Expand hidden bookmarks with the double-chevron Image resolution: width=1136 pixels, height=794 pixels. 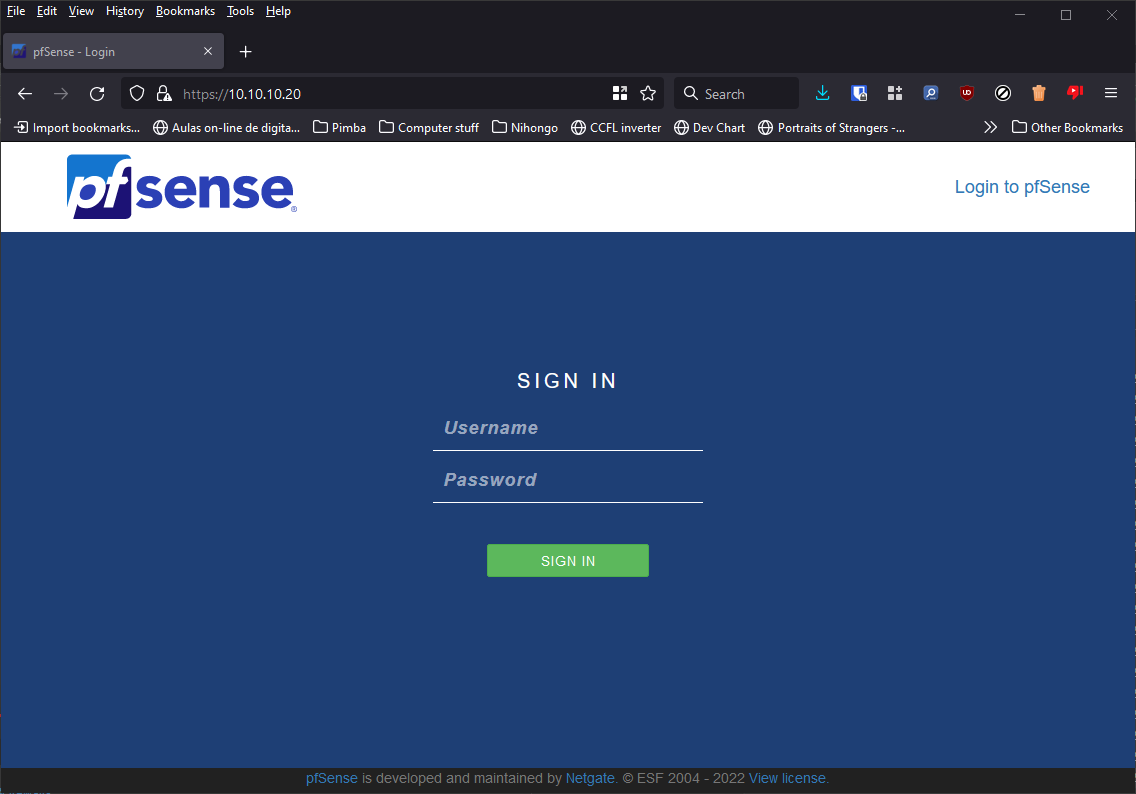pyautogui.click(x=990, y=127)
